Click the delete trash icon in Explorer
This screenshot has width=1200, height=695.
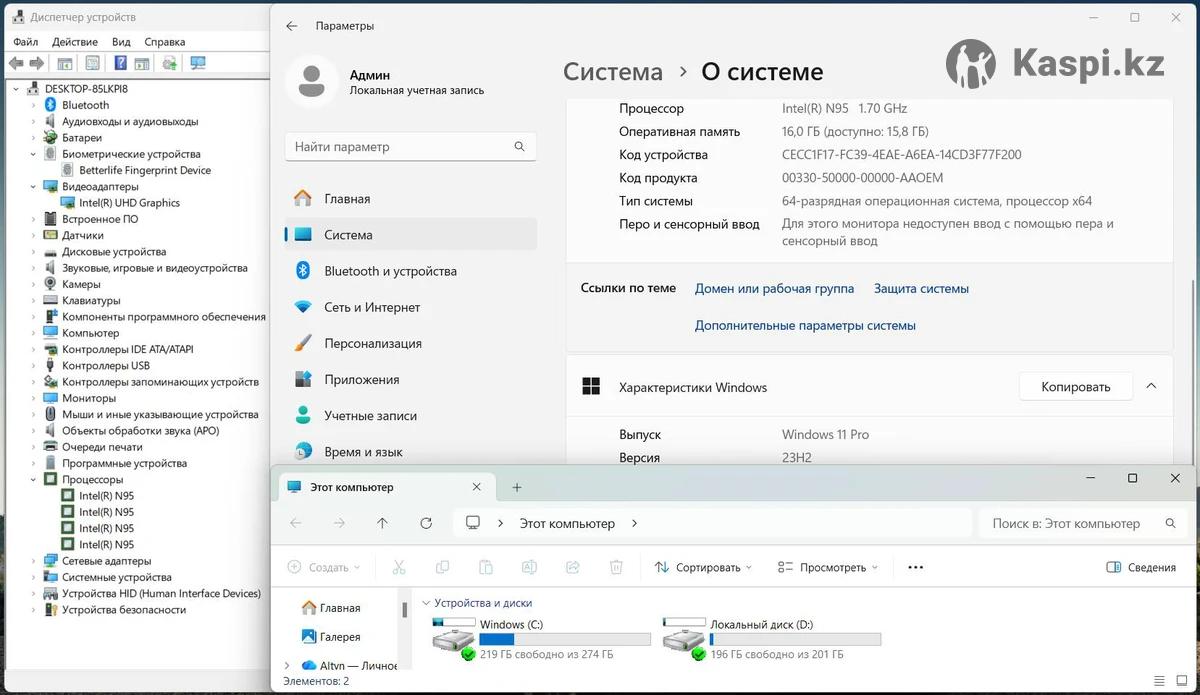pos(617,567)
